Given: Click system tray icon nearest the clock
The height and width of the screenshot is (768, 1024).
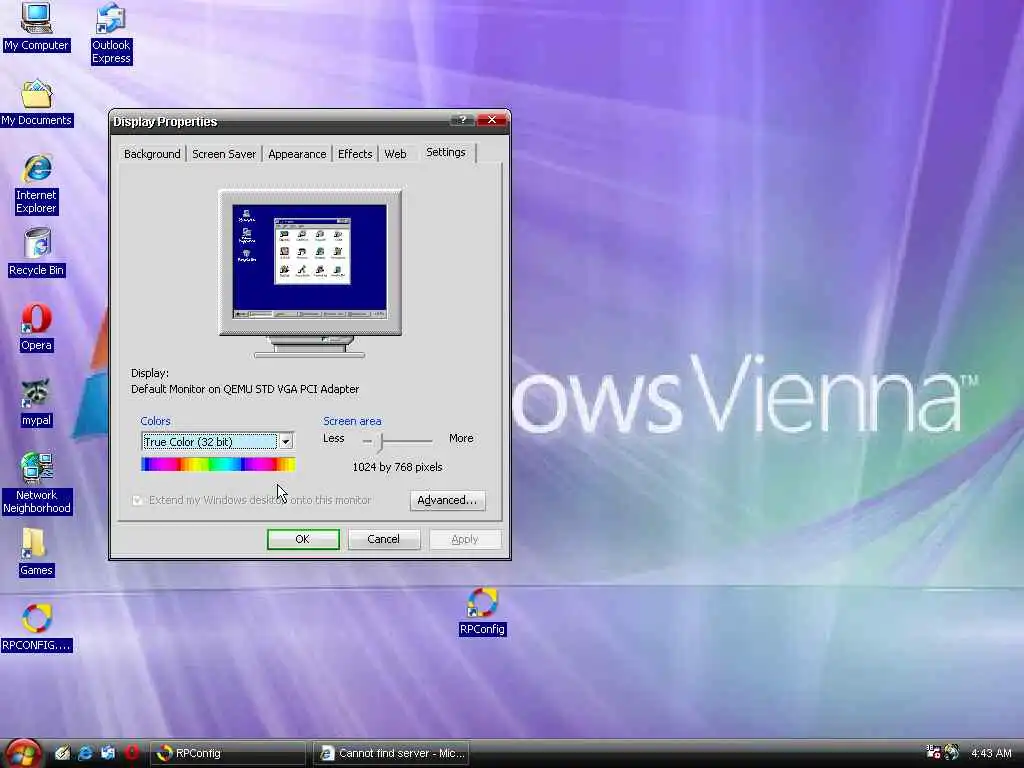Looking at the screenshot, I should (952, 752).
